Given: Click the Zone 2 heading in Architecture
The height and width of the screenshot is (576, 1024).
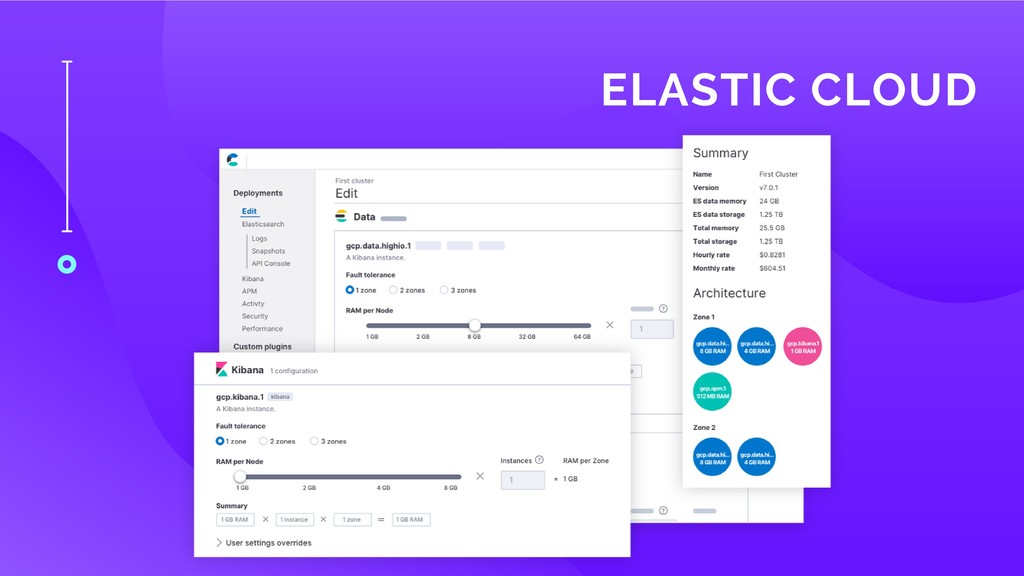Looking at the screenshot, I should (704, 428).
